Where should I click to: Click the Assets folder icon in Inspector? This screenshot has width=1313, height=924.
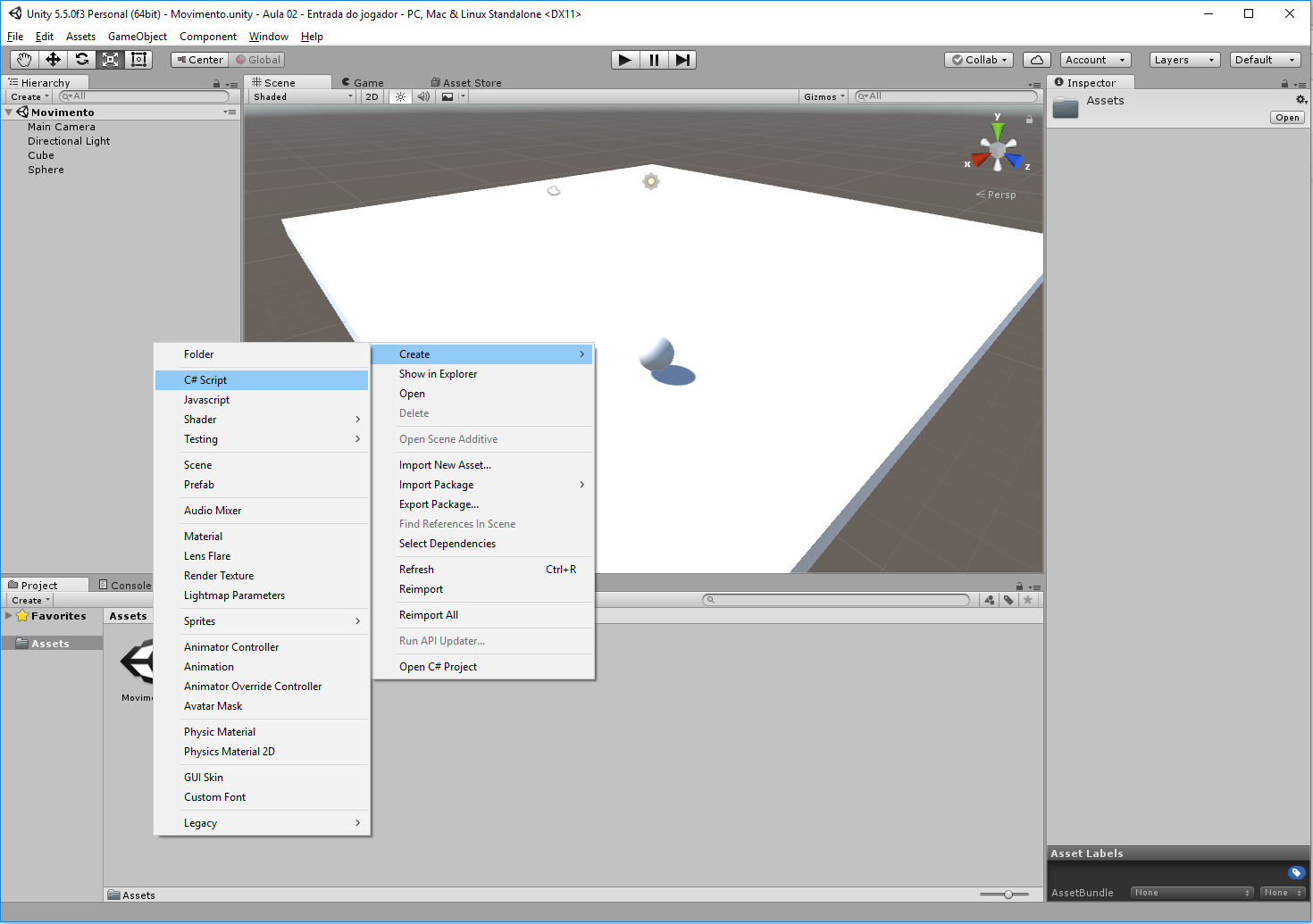point(1066,108)
